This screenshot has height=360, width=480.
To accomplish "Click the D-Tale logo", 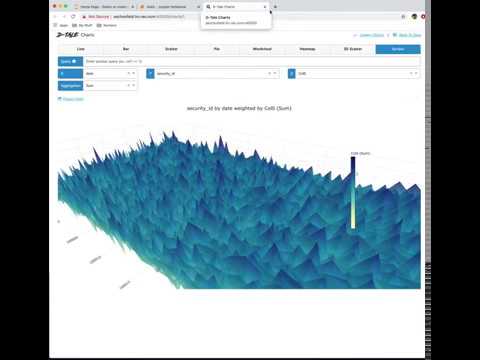I will (68, 35).
